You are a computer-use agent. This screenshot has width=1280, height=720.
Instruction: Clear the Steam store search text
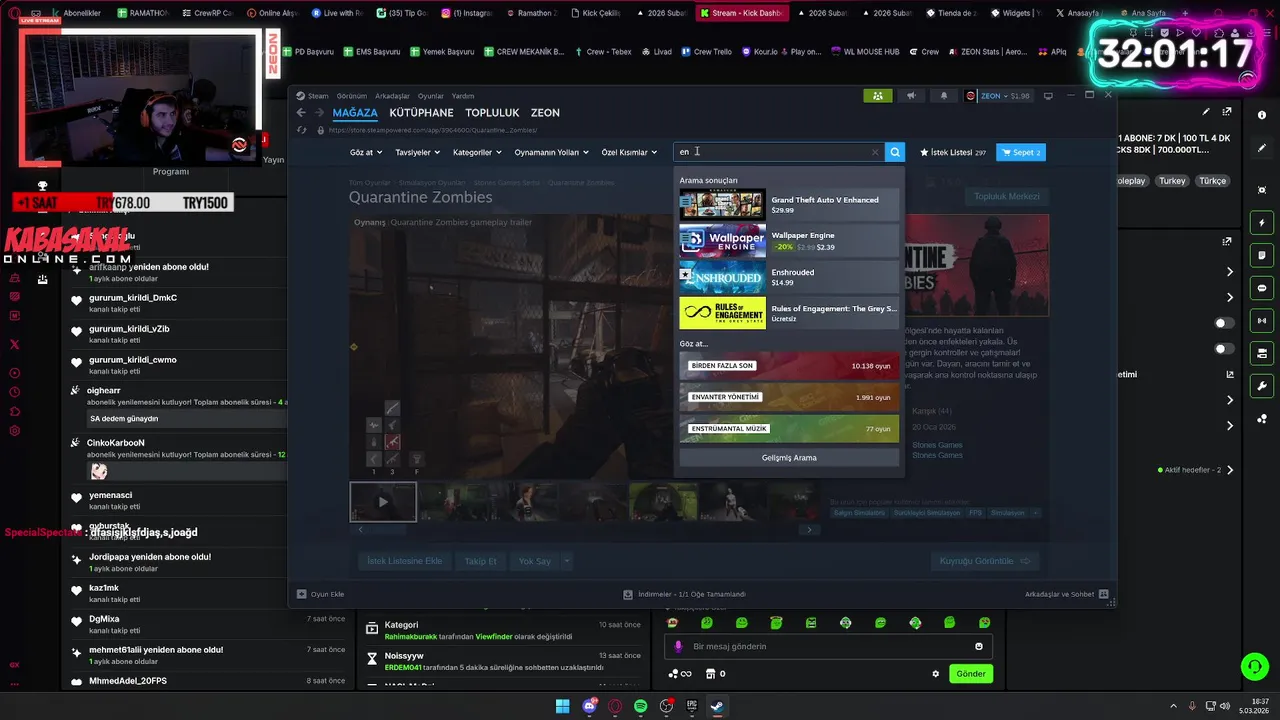875,152
